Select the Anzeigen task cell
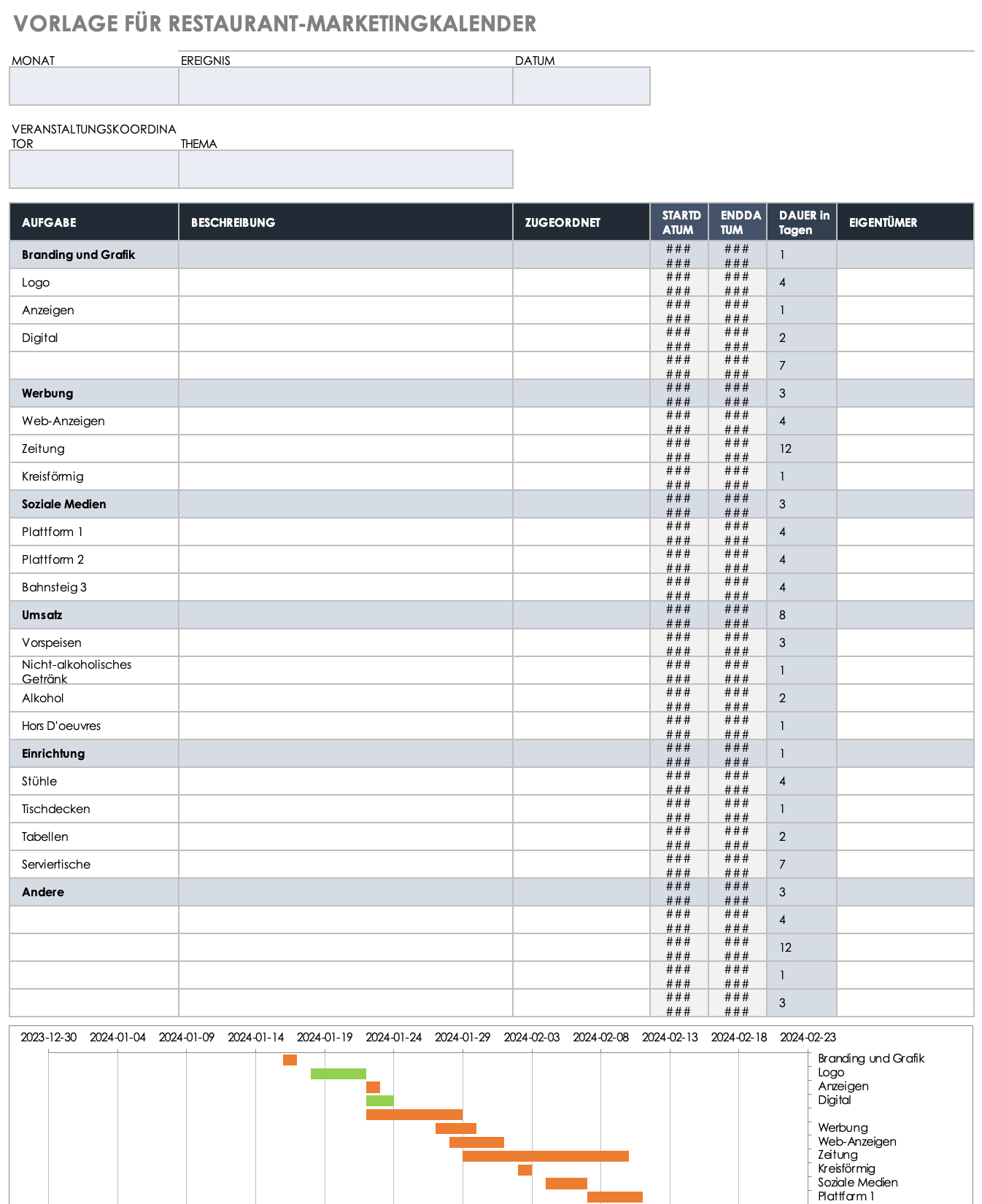Viewport: 982px width, 1204px height. (x=94, y=310)
